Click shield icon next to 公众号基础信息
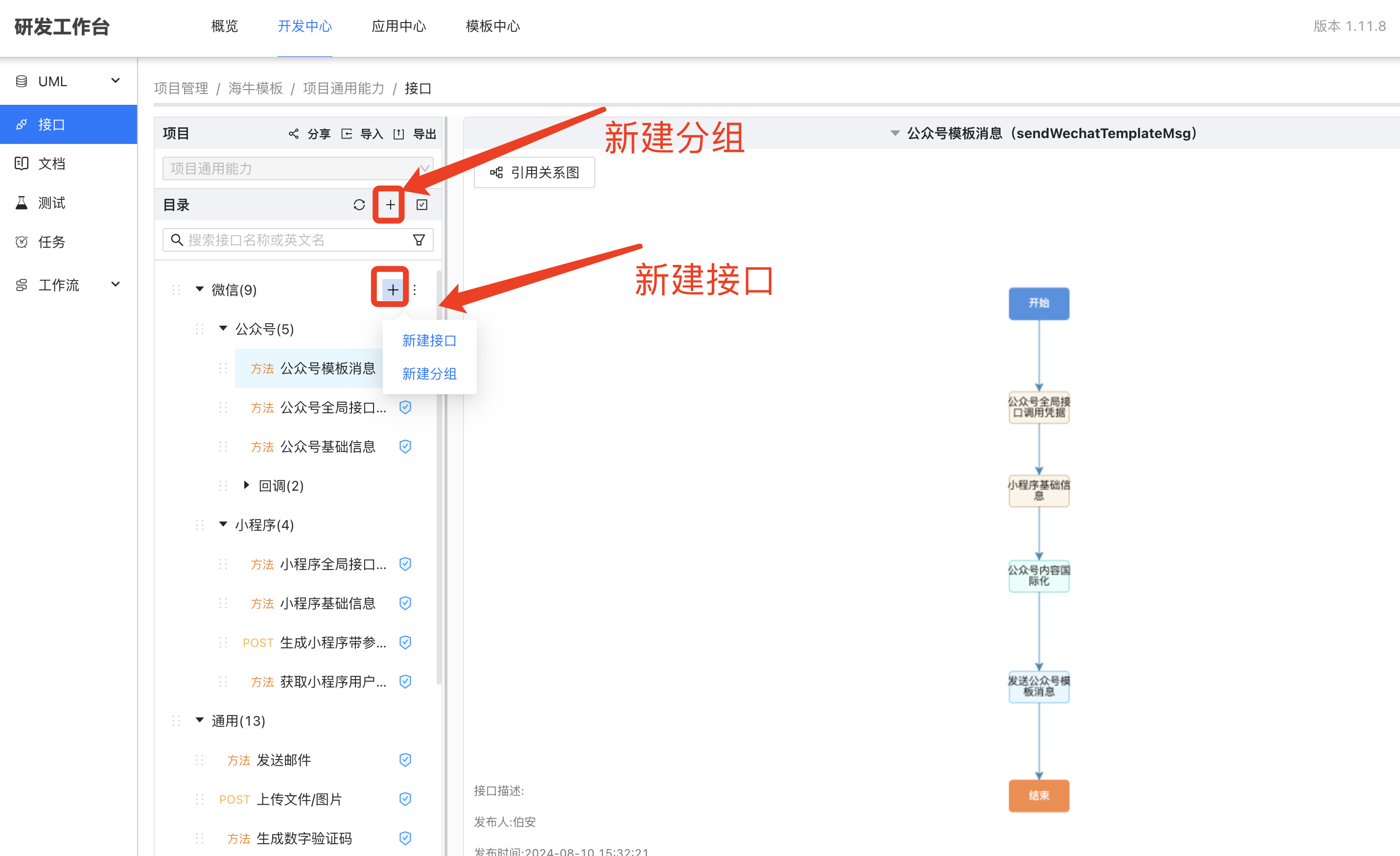The height and width of the screenshot is (856, 1400). tap(405, 446)
